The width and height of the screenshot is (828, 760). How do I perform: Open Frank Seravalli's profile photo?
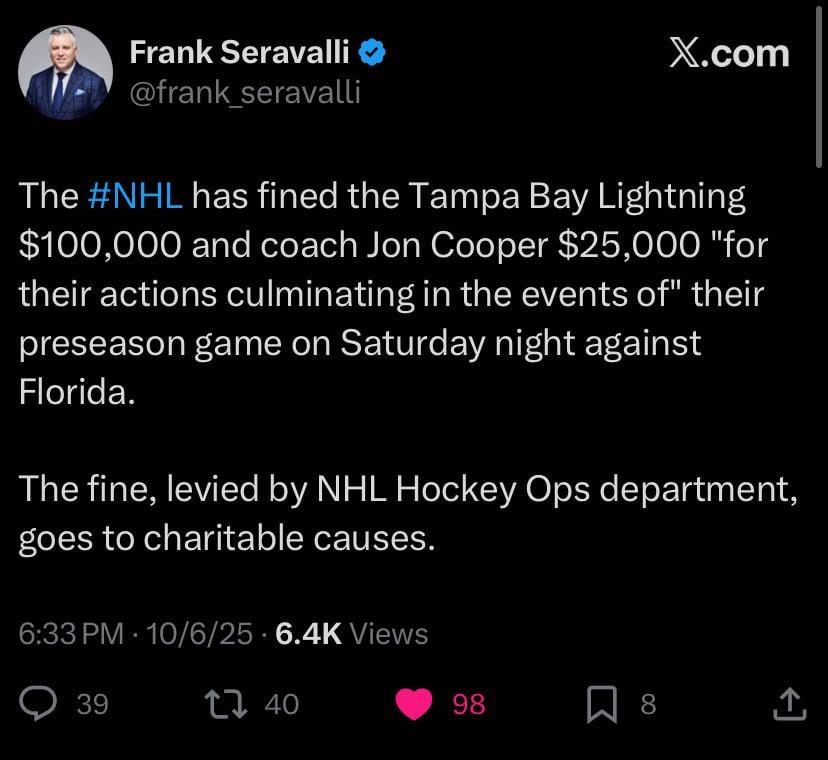coord(66,72)
